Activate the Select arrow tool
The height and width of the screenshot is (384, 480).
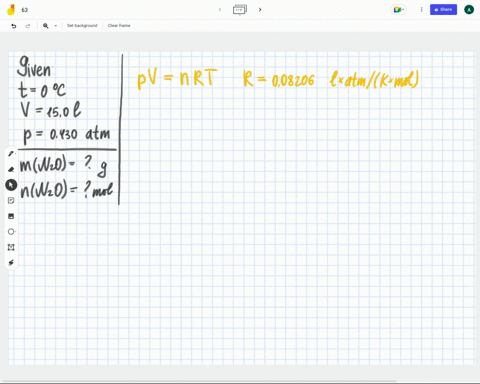click(x=11, y=185)
